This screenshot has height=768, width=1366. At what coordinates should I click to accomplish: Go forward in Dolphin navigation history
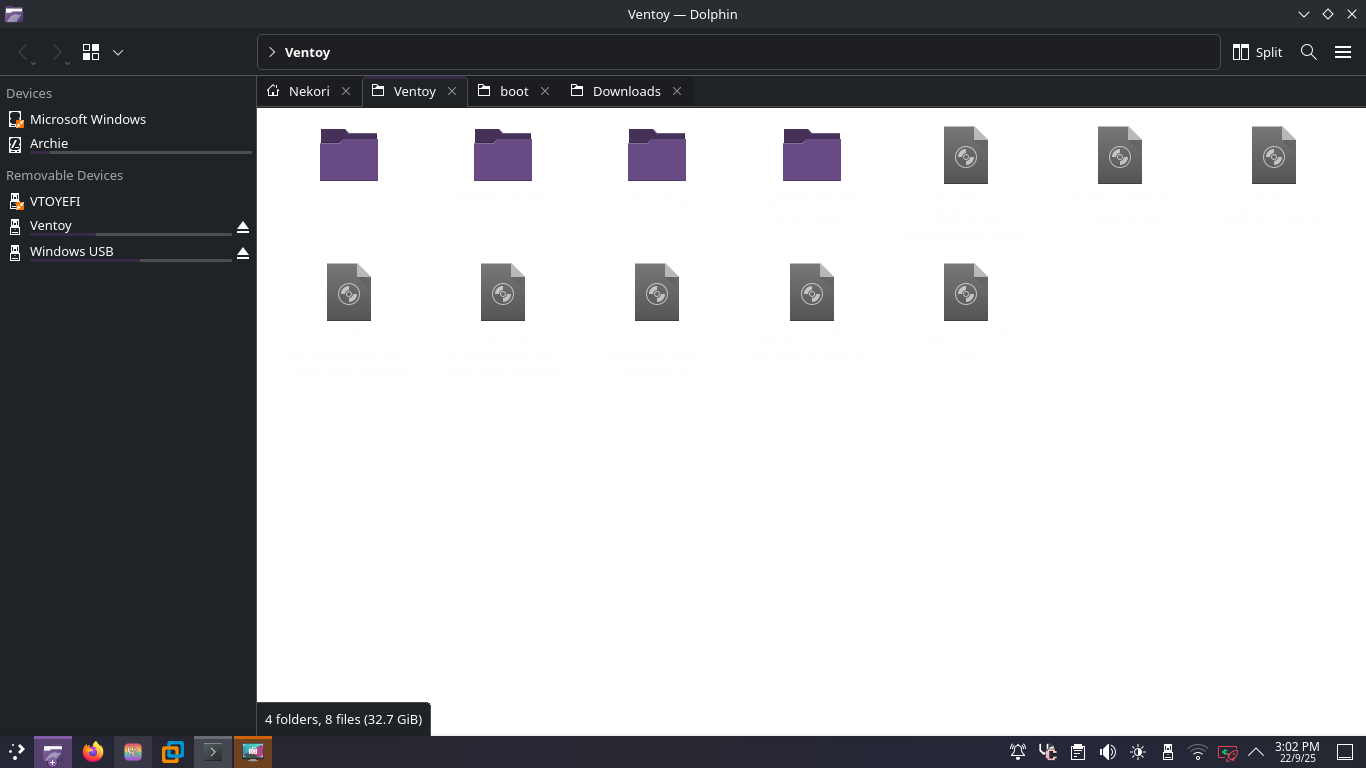click(56, 52)
